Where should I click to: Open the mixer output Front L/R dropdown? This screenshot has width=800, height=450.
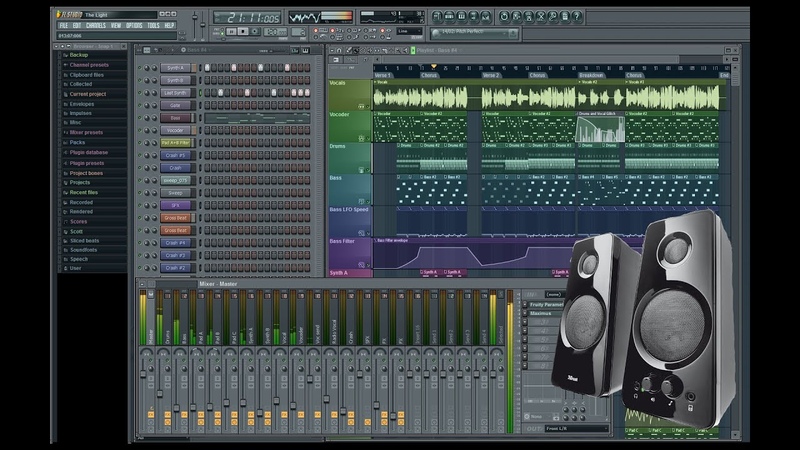(x=578, y=429)
